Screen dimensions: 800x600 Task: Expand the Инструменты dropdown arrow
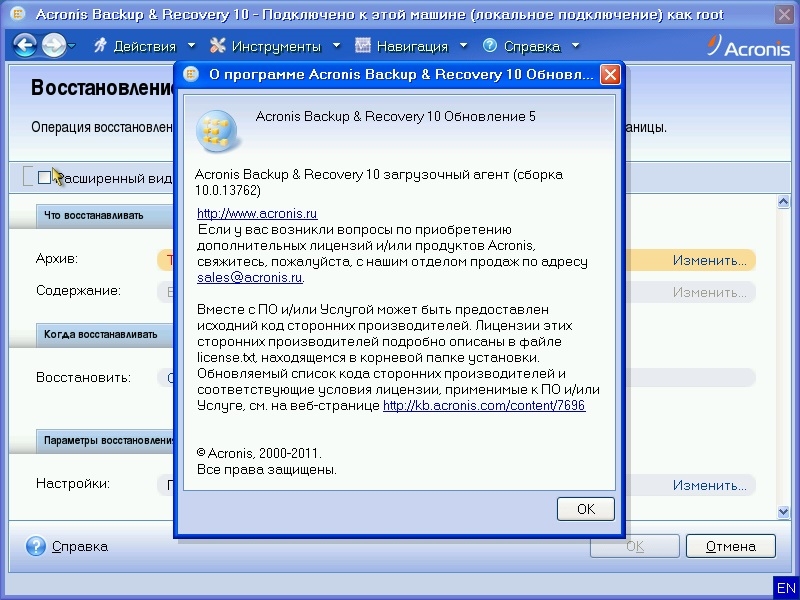click(x=336, y=46)
